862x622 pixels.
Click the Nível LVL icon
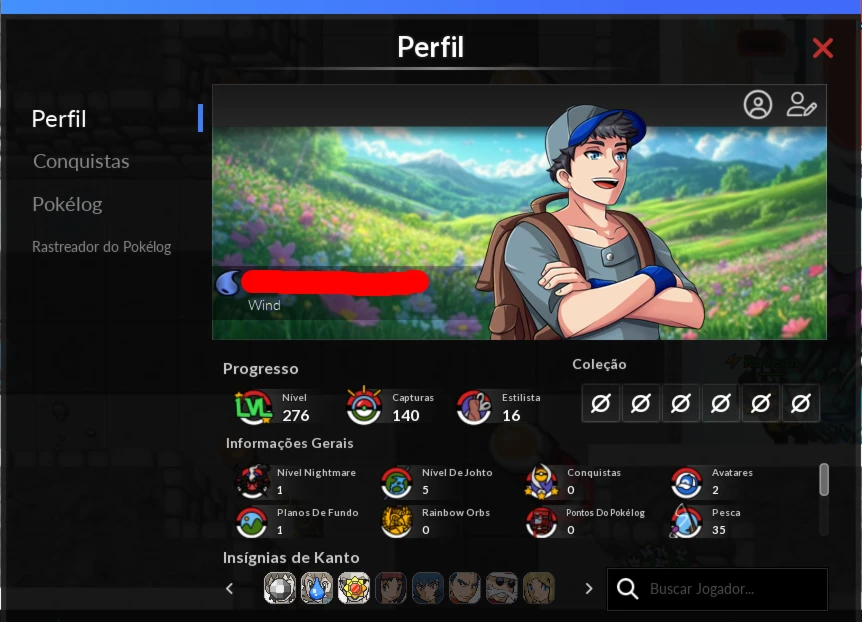coord(253,408)
